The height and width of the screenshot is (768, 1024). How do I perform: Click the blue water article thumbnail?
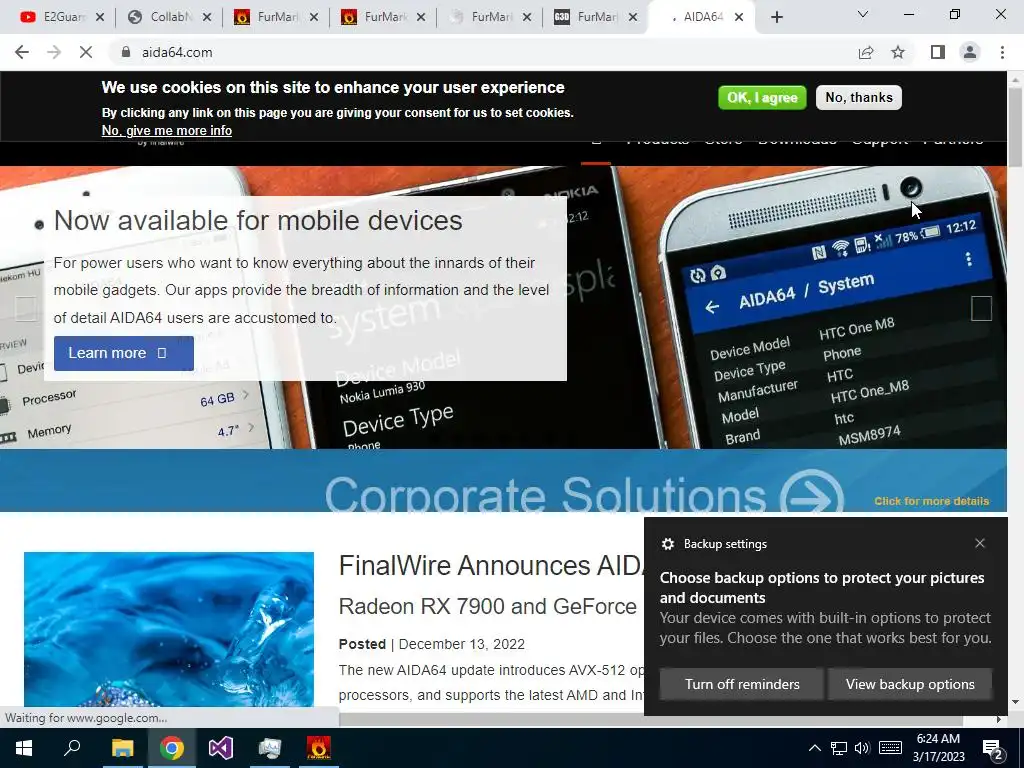(x=169, y=629)
